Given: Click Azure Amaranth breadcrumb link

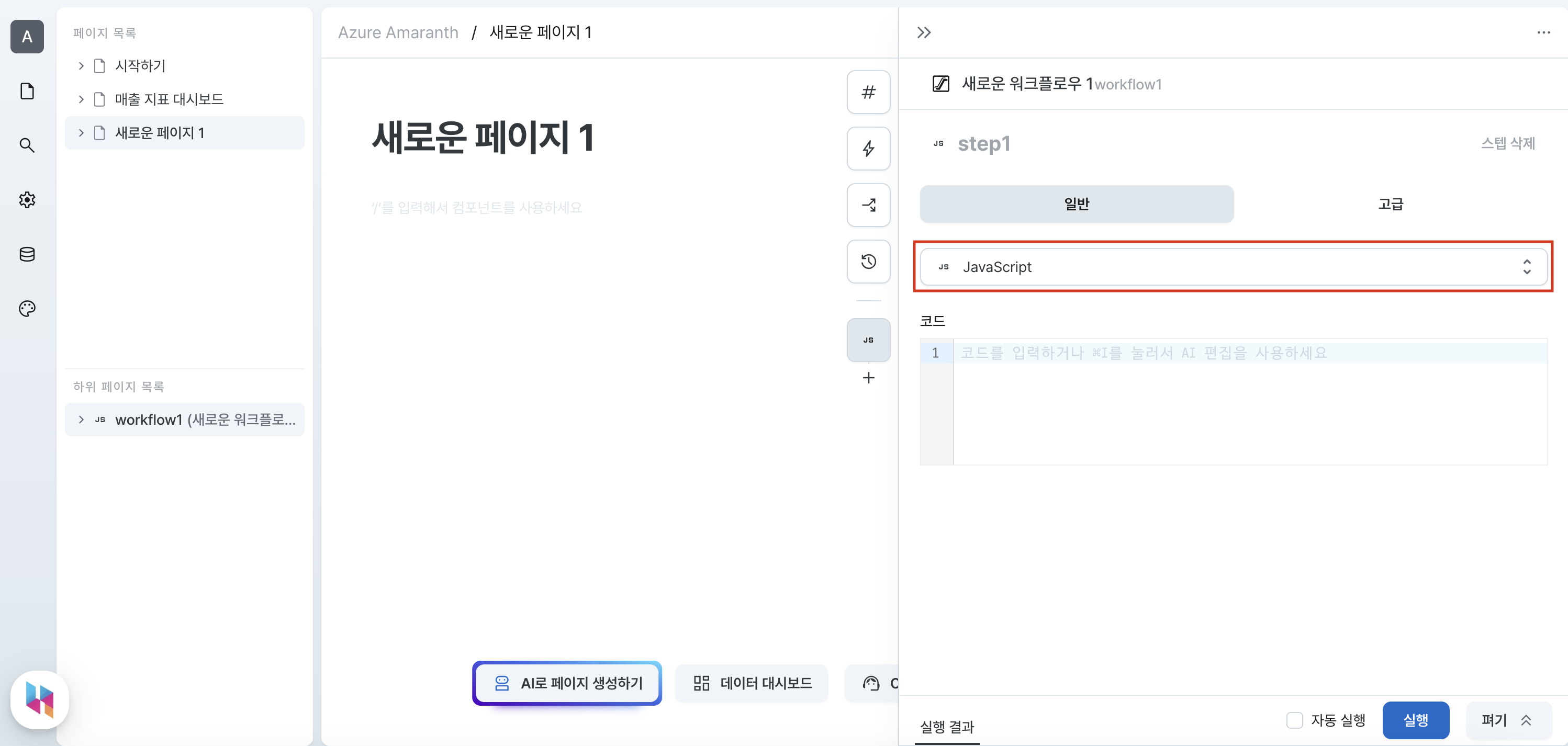Looking at the screenshot, I should (x=398, y=32).
